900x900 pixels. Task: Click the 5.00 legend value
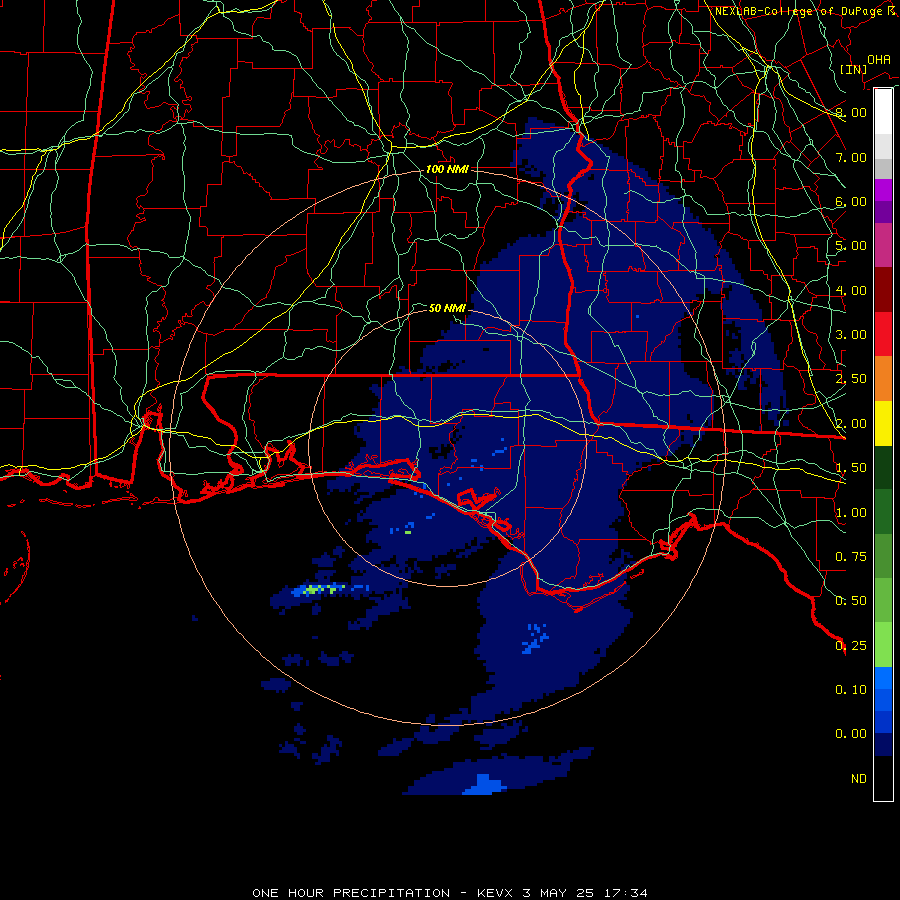851,246
